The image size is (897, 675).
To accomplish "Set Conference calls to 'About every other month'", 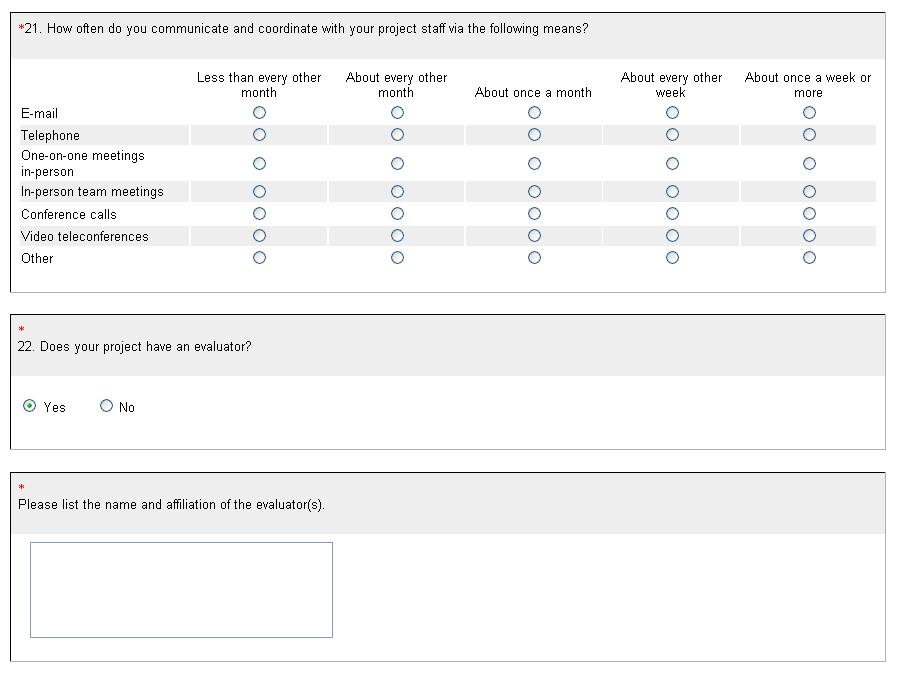I will click(x=397, y=214).
